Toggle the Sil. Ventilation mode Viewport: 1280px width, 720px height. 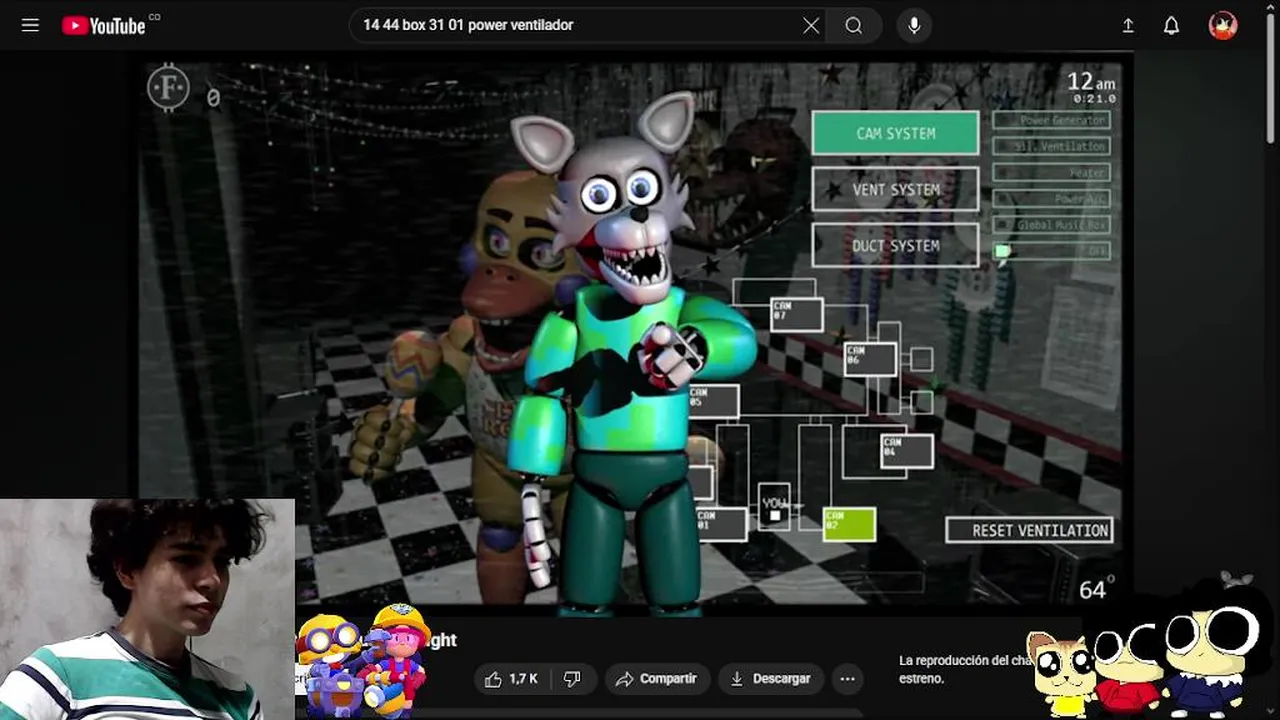coord(1051,146)
